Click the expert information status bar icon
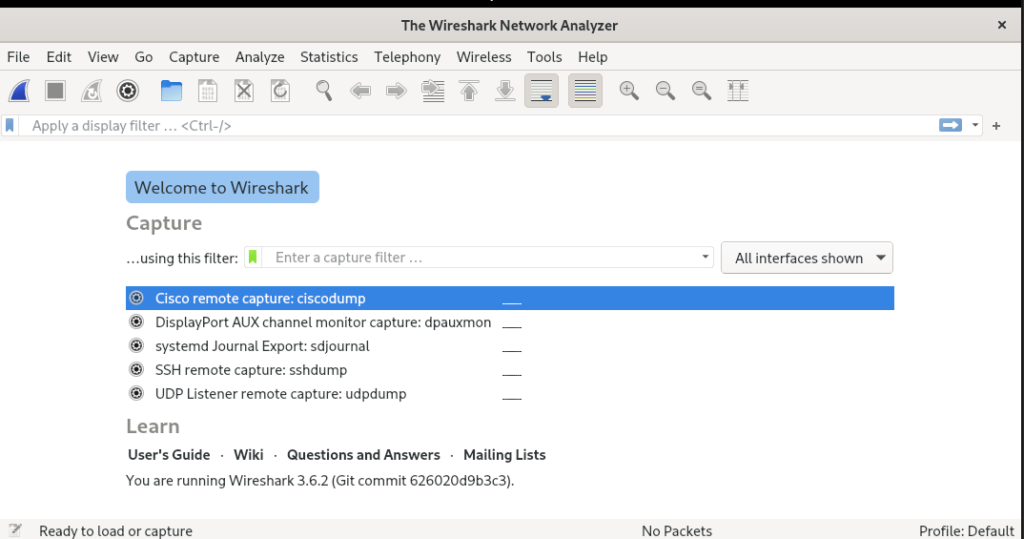This screenshot has width=1024, height=539. pyautogui.click(x=16, y=530)
